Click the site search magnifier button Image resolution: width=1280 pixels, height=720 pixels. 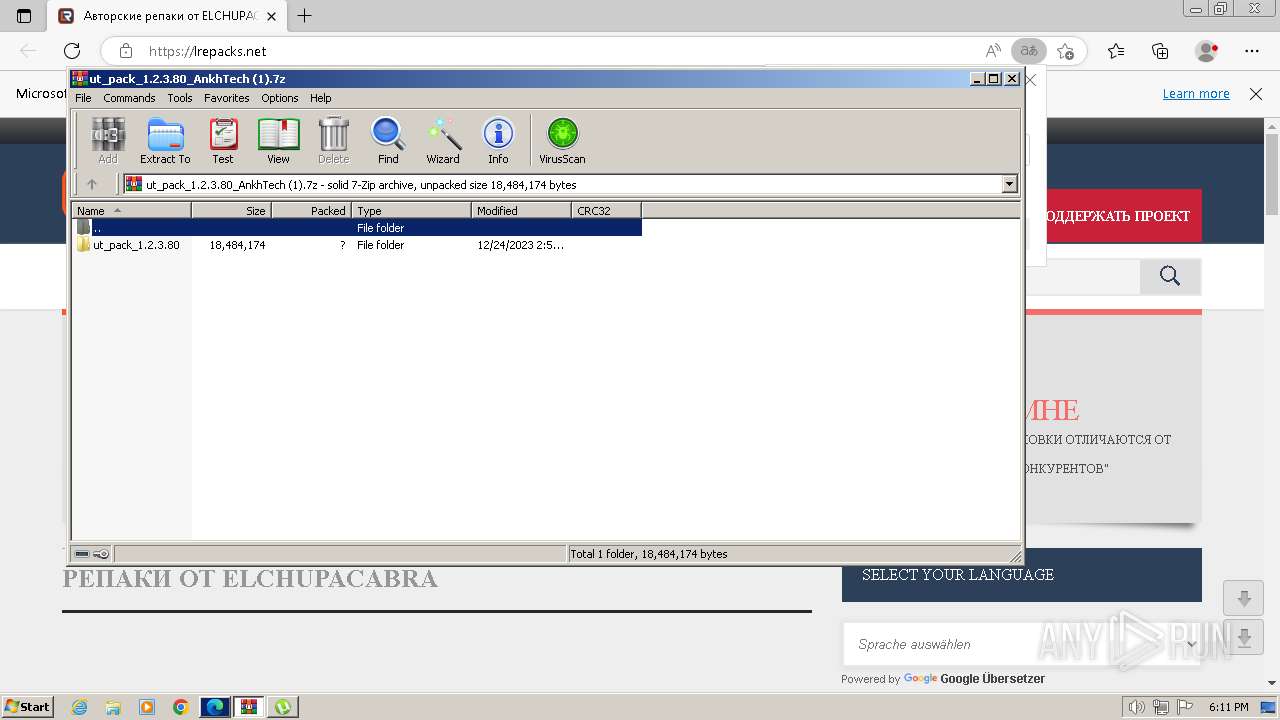pos(1170,277)
